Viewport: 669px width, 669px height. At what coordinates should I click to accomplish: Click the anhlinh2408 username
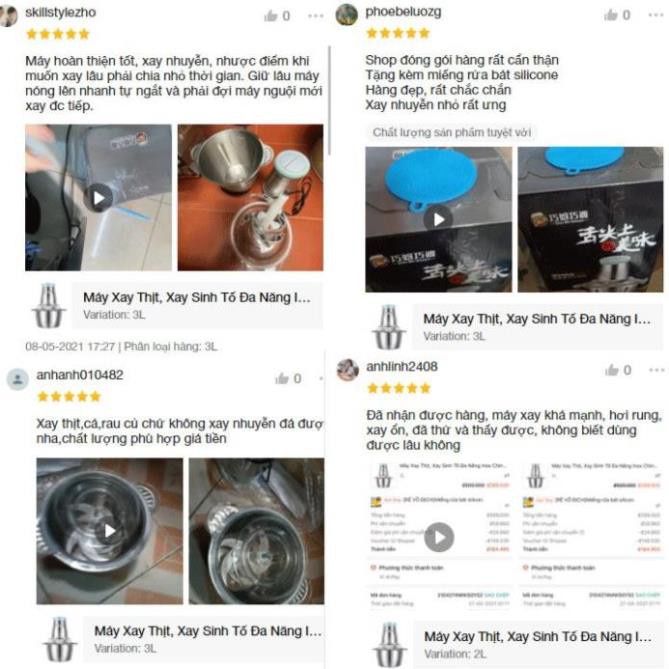click(401, 366)
